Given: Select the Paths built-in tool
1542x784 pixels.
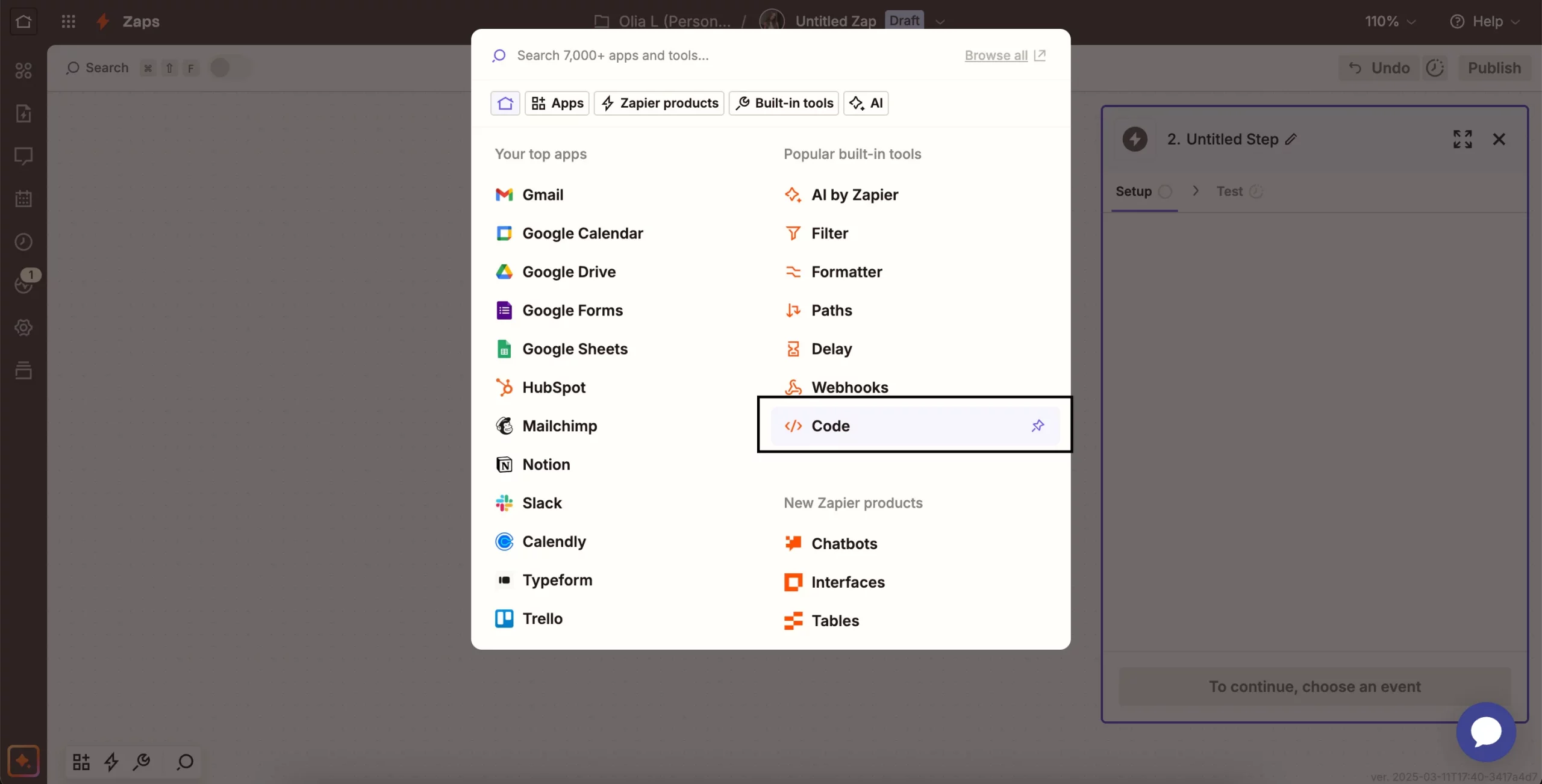Looking at the screenshot, I should (x=916, y=310).
